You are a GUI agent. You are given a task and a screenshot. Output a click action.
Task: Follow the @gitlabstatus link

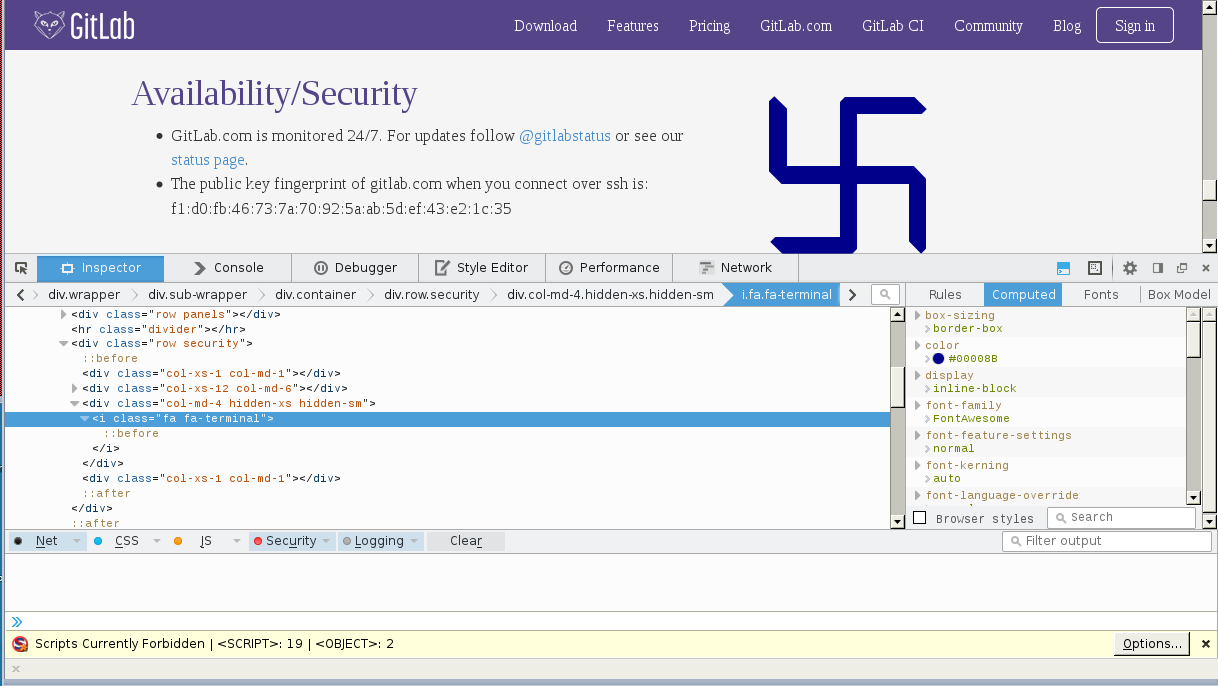565,136
